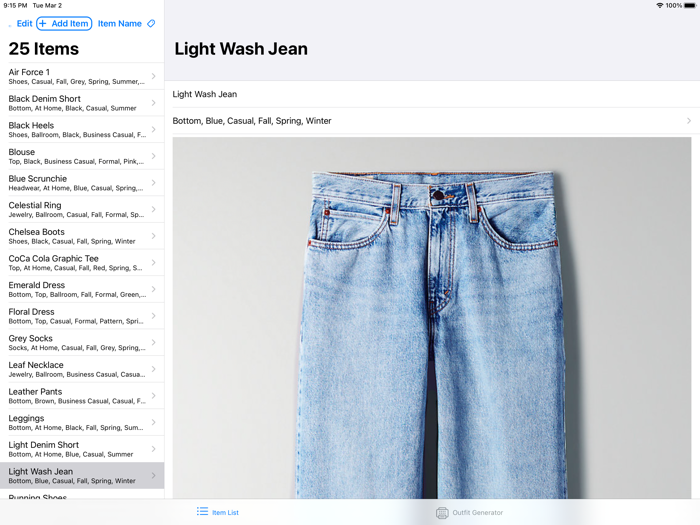This screenshot has width=700, height=525.
Task: Select Leggings item
Action: 82,422
